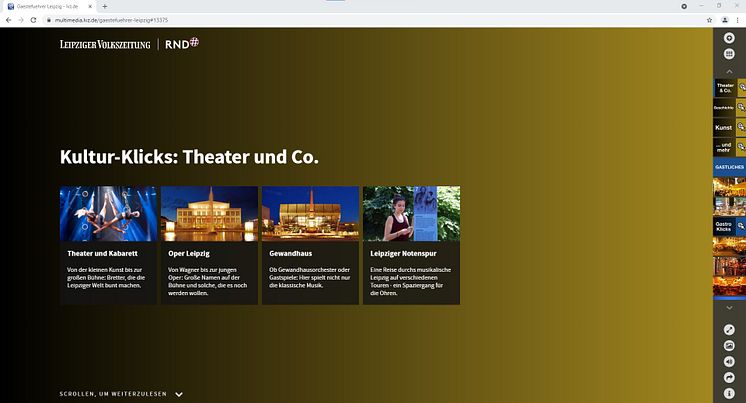The width and height of the screenshot is (746, 403).
Task: Click the Leipziger Volkszeitung logo
Action: point(105,44)
